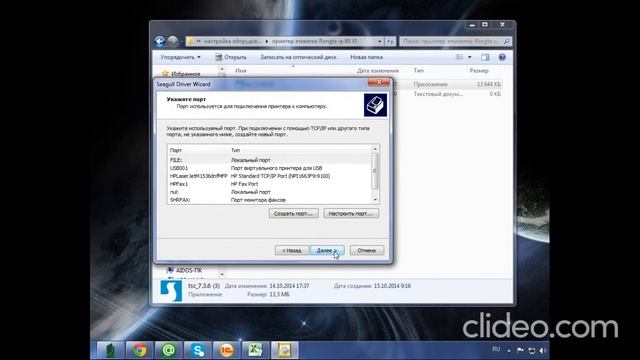Click the Тип column header in port list

236,150
